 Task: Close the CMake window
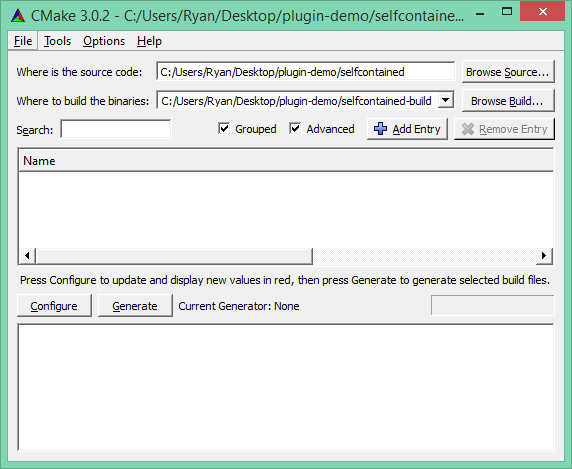542,12
